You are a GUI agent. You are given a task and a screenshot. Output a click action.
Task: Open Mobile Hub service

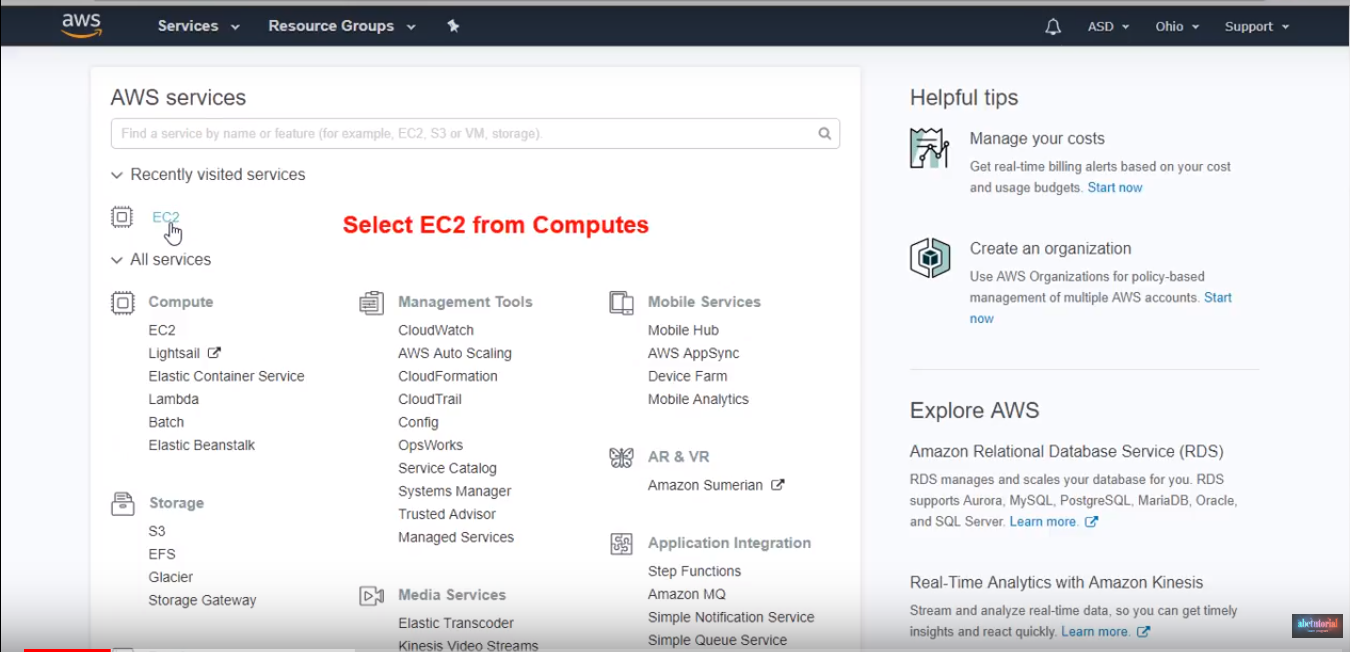pyautogui.click(x=683, y=330)
